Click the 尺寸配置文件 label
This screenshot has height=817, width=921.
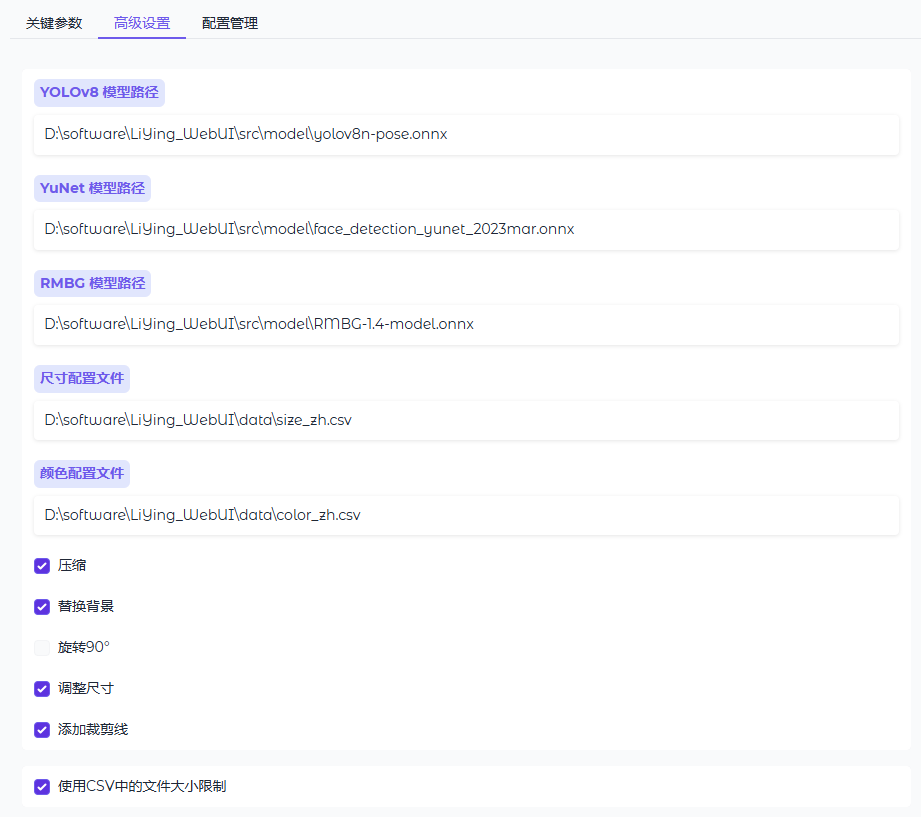tap(82, 379)
